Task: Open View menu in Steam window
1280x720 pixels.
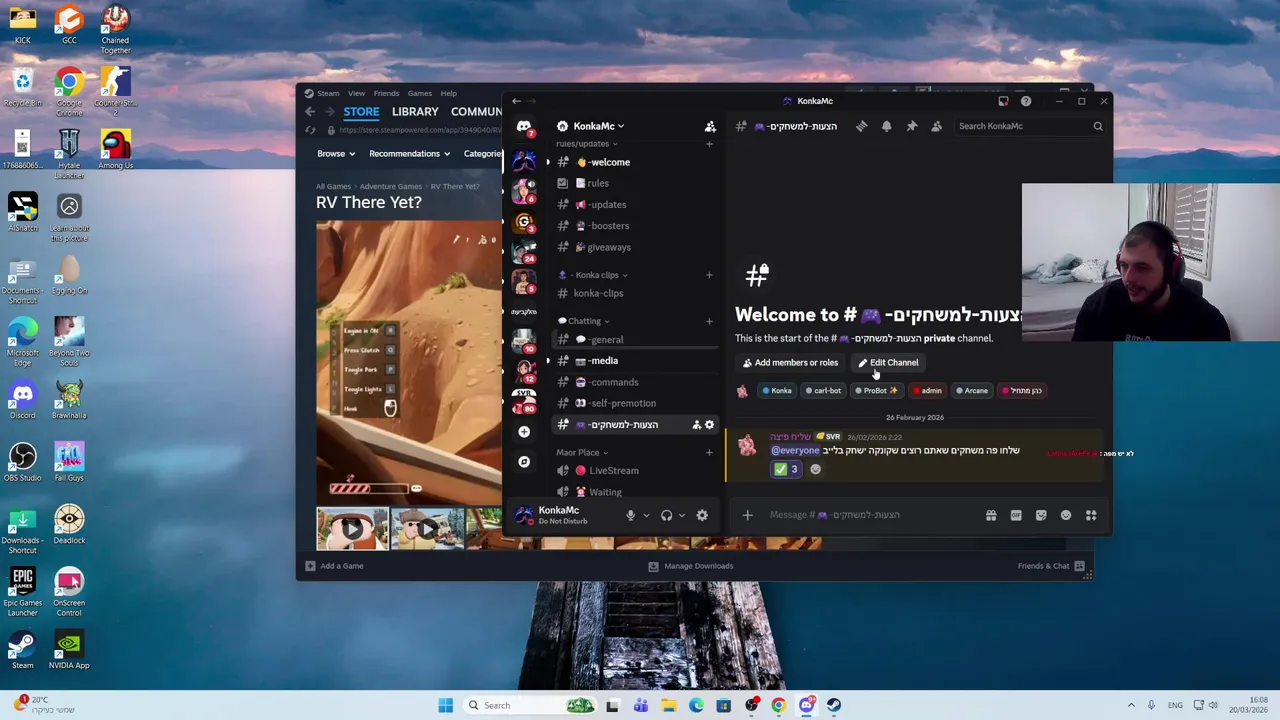Action: click(356, 93)
